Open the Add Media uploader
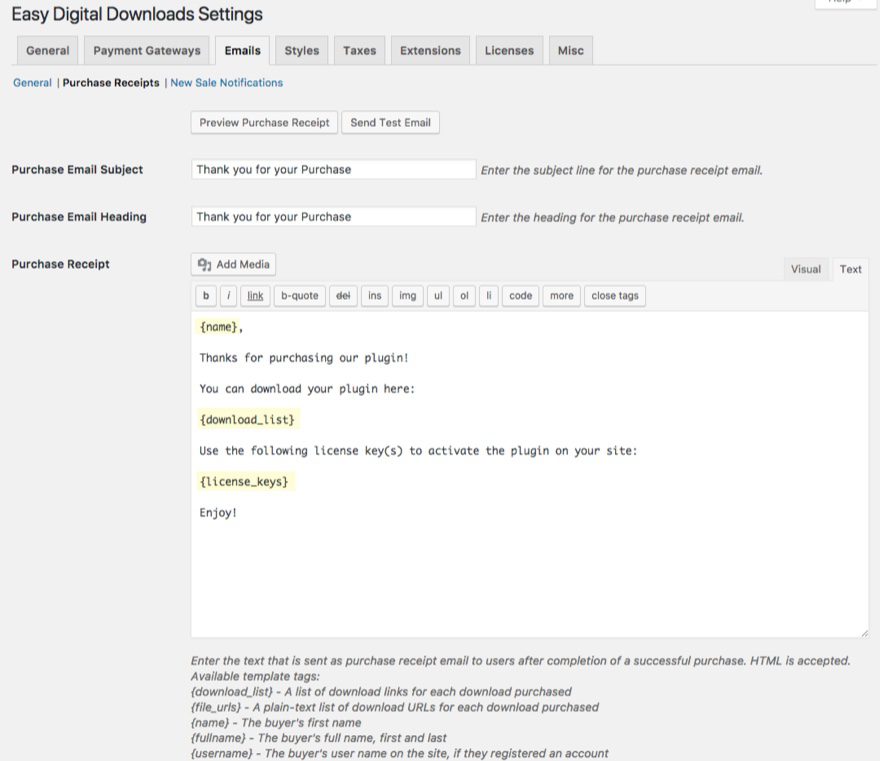The width and height of the screenshot is (880, 761). click(233, 264)
